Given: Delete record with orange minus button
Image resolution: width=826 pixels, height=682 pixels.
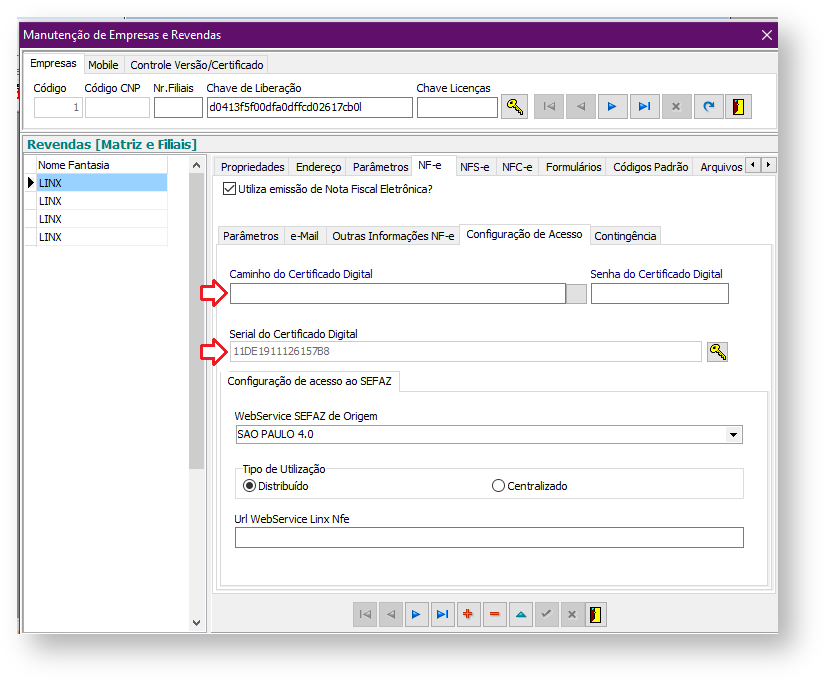Looking at the screenshot, I should (x=494, y=615).
